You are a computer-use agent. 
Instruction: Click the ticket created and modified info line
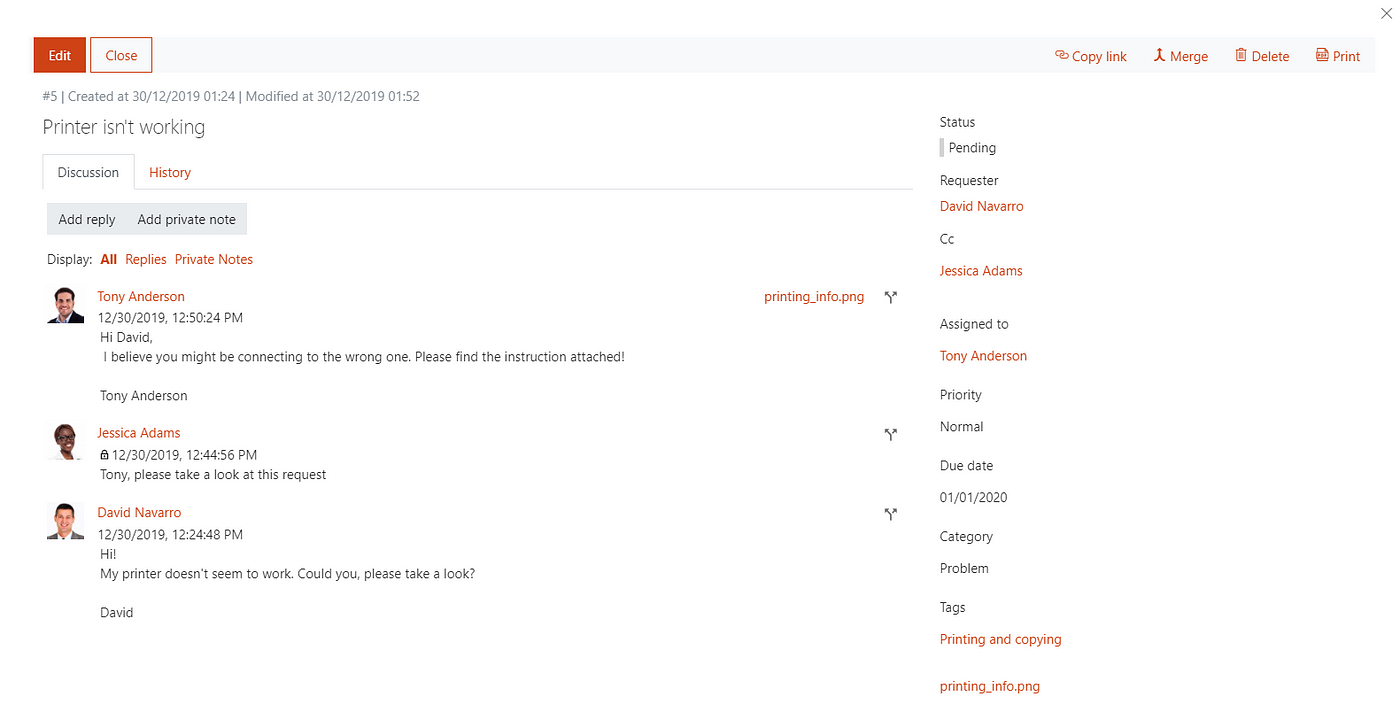pyautogui.click(x=231, y=97)
